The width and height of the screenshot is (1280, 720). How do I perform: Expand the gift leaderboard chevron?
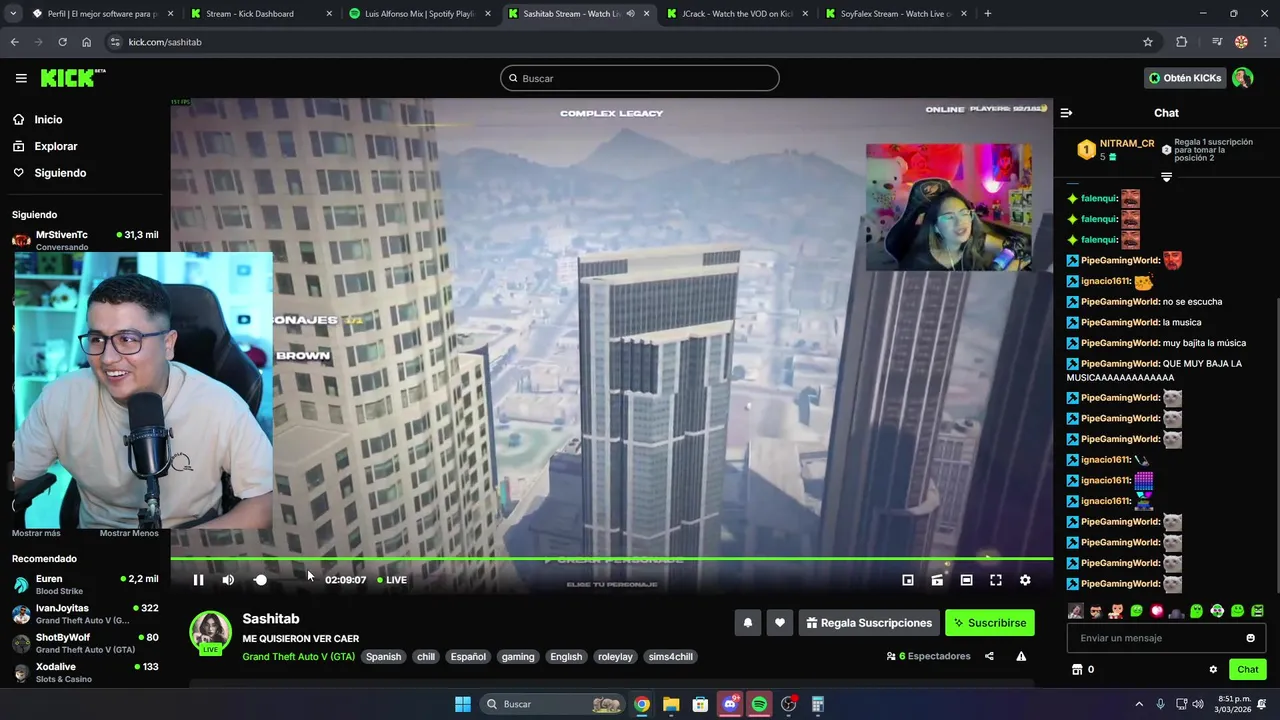1166,177
